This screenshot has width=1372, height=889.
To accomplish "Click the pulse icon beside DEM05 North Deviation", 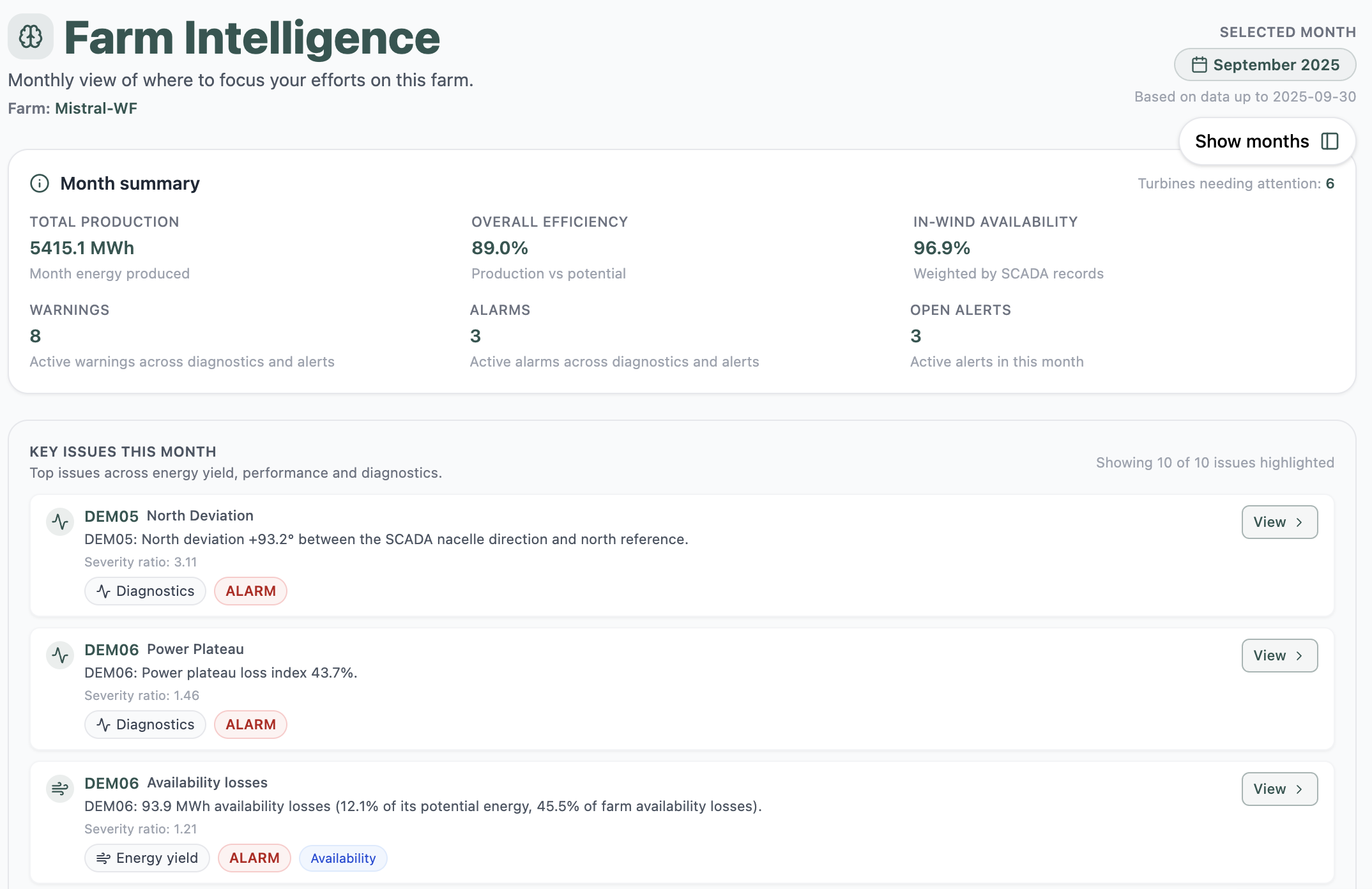I will (60, 522).
